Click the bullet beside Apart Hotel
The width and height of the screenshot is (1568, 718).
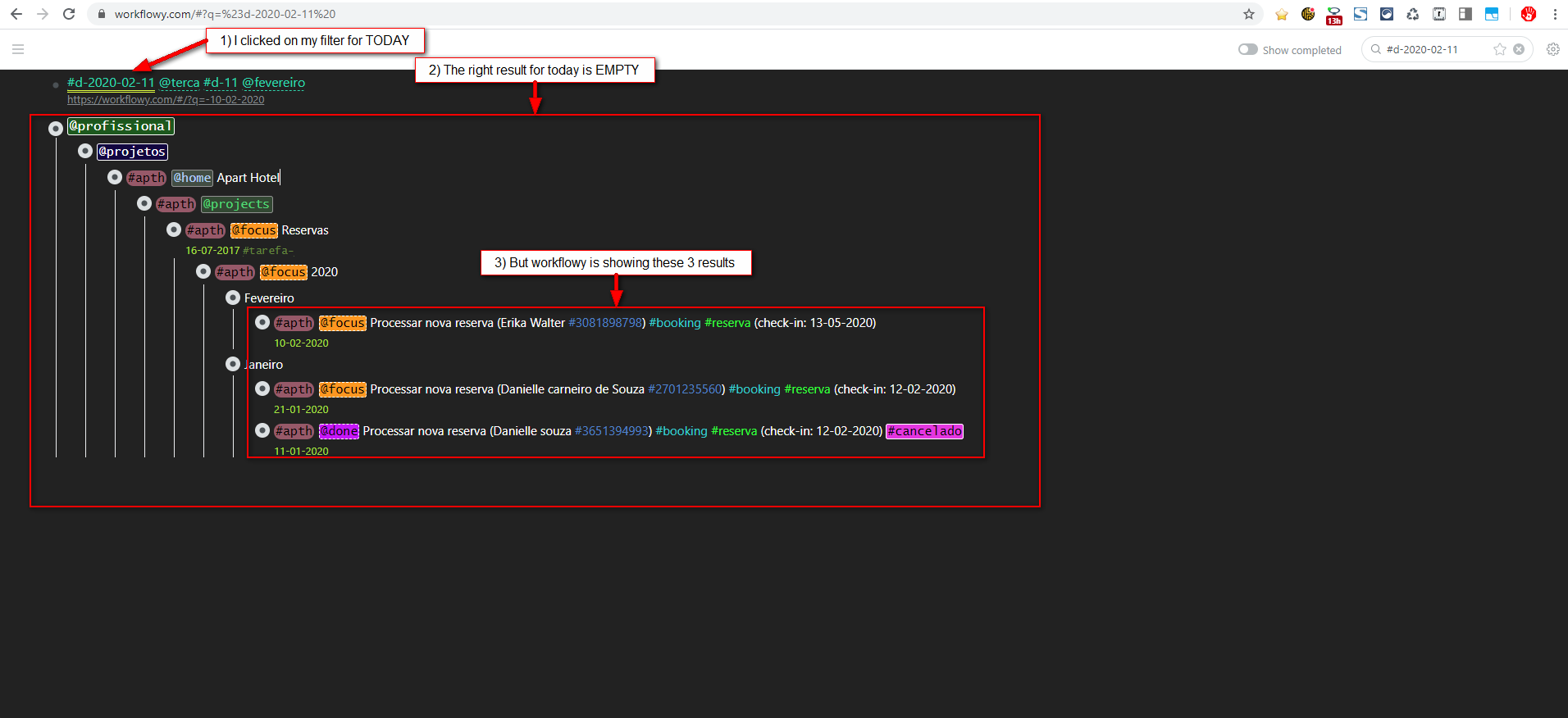[115, 177]
